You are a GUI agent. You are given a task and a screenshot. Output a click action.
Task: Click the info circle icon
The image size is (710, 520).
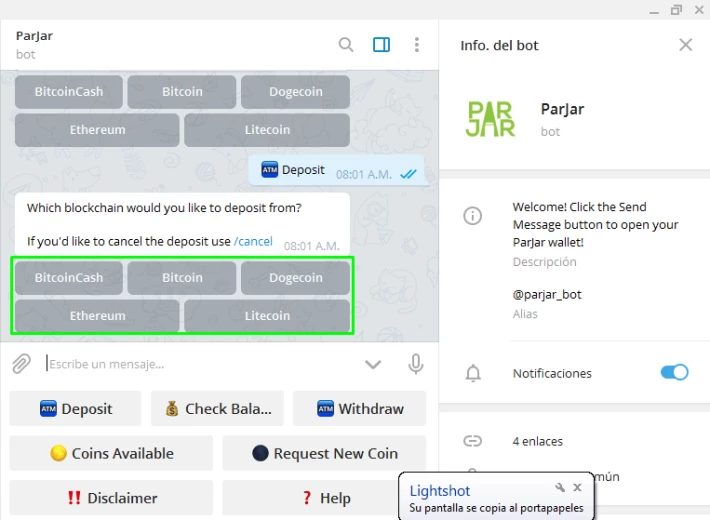(472, 216)
